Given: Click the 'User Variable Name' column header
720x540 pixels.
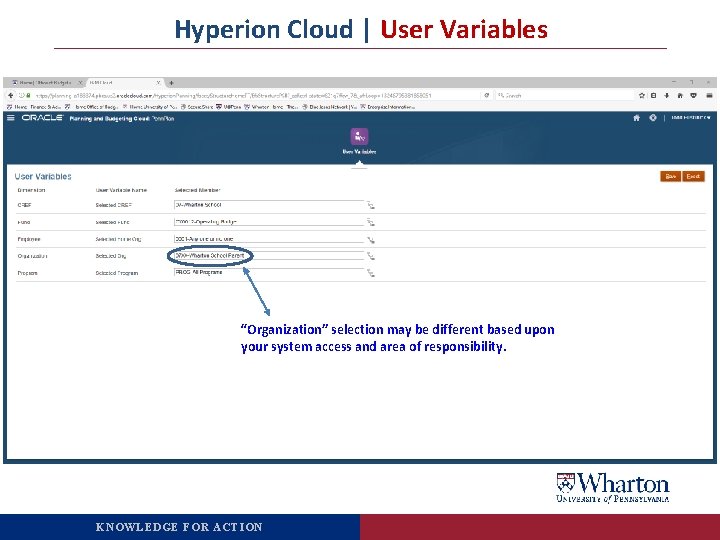Looking at the screenshot, I should [x=121, y=190].
